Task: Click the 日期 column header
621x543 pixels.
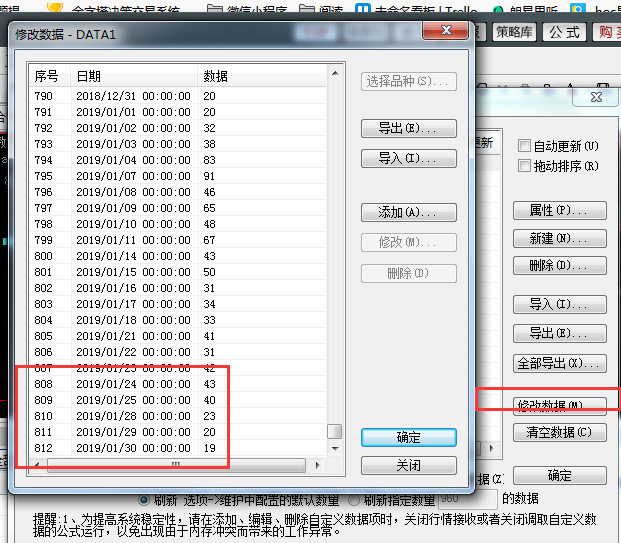Action: click(x=134, y=76)
